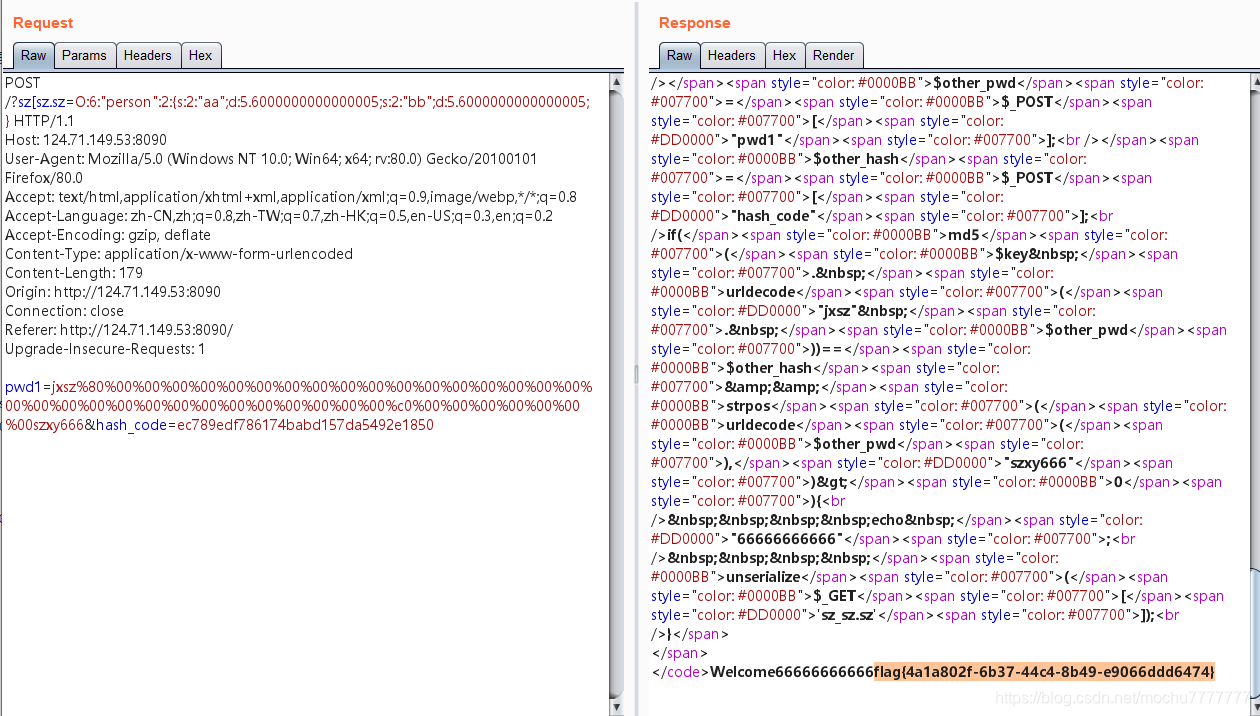Click the Origin header line
The image size is (1260, 716).
[x=113, y=292]
